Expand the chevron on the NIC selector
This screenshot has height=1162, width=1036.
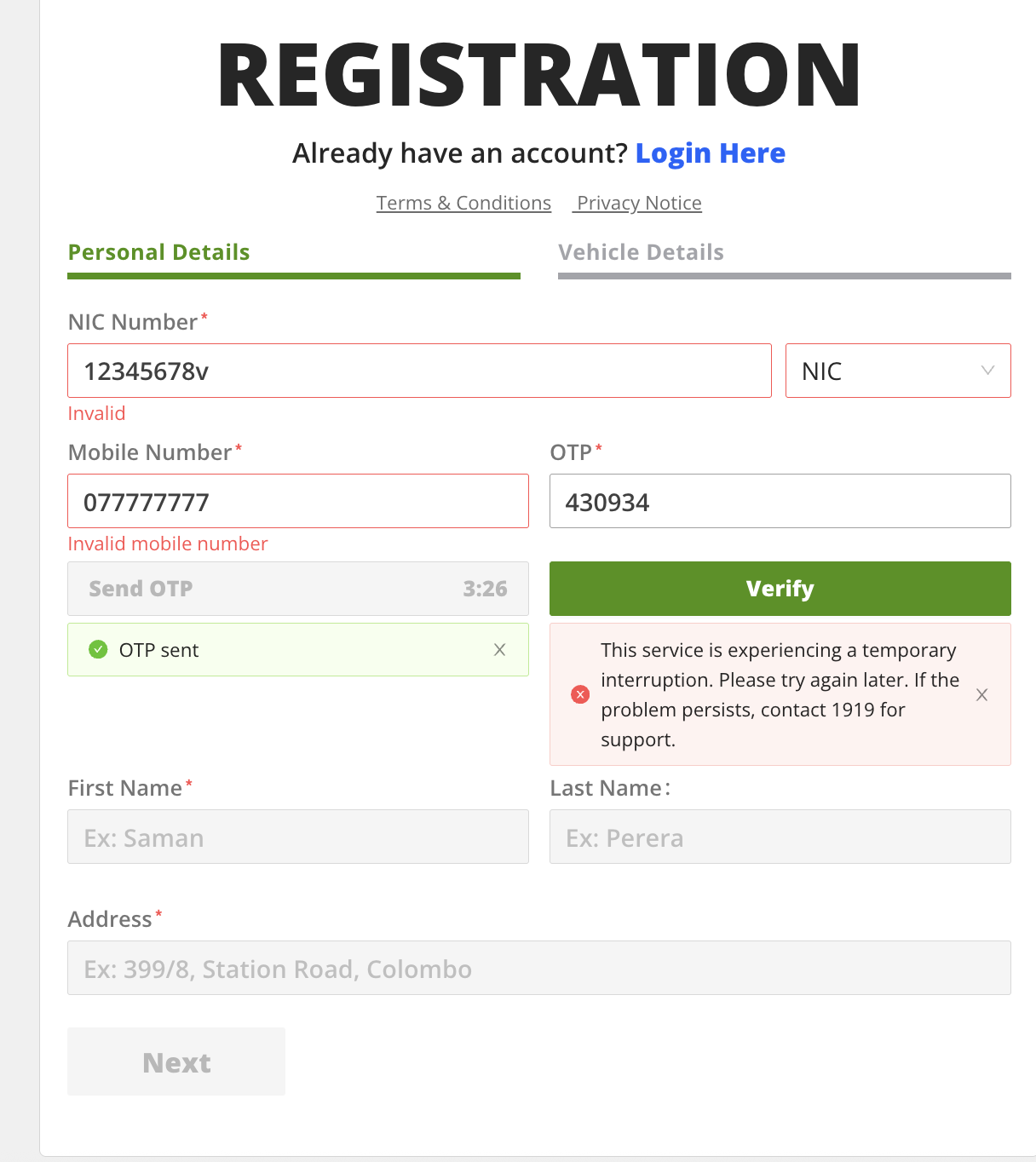click(x=986, y=371)
